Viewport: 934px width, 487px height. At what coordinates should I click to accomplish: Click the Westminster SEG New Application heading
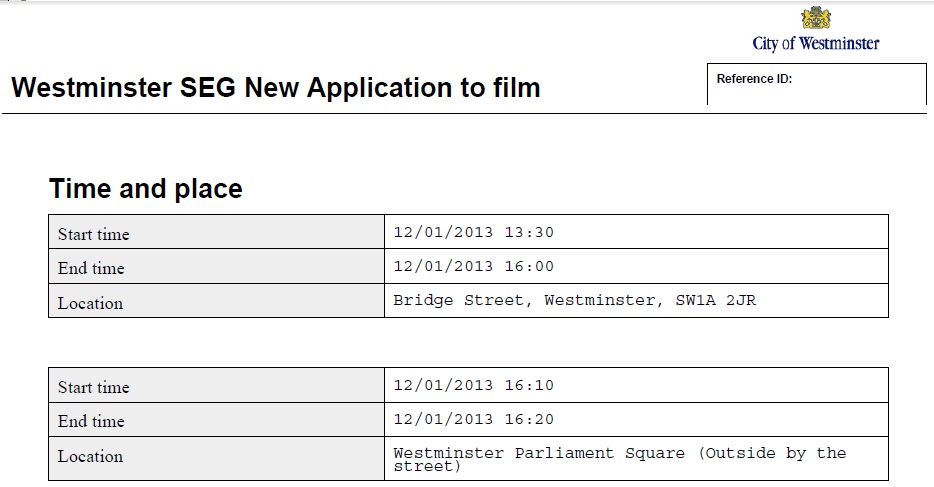[276, 88]
